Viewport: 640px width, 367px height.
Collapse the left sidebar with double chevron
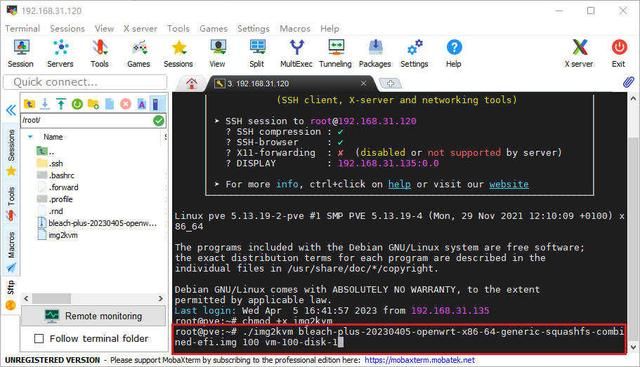point(11,110)
